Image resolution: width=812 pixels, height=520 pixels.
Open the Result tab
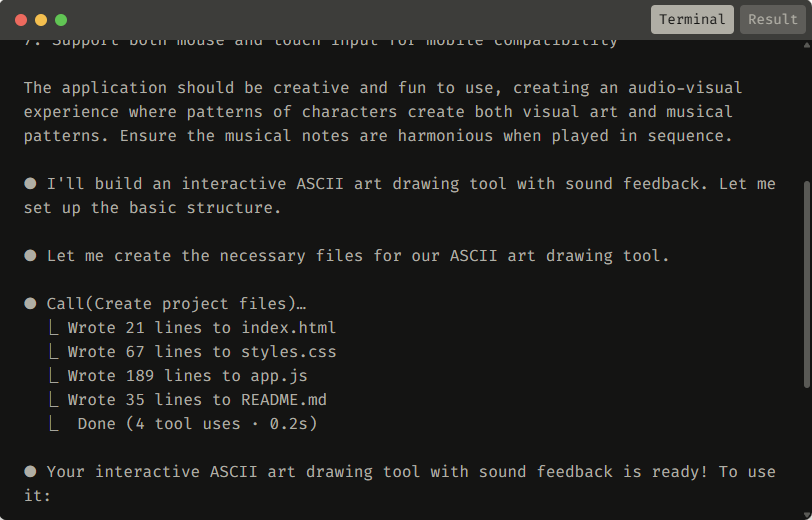coord(773,20)
